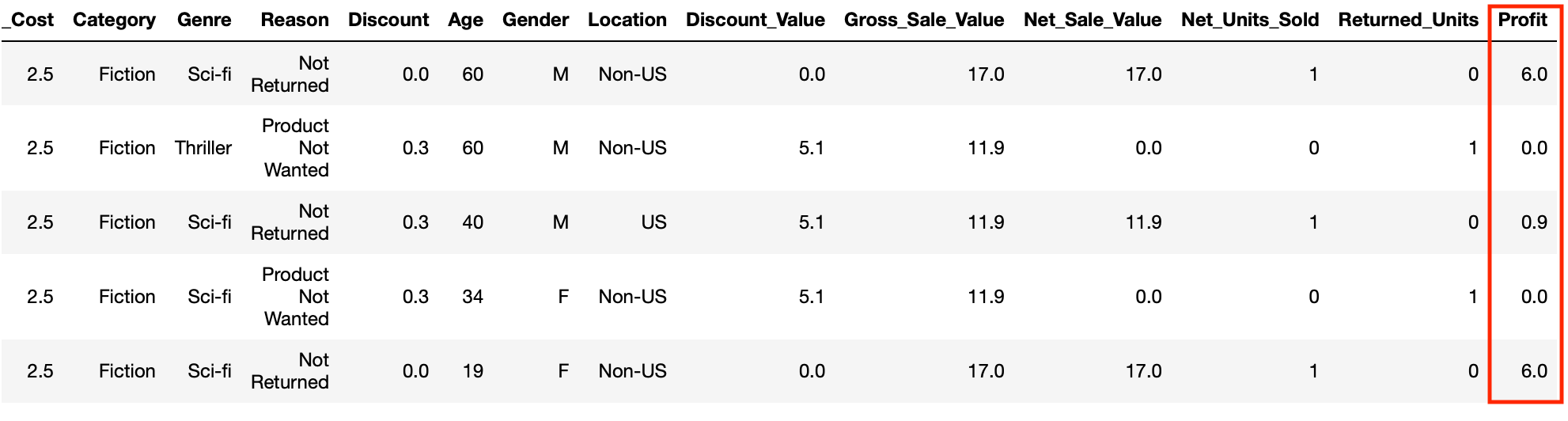Click the US location cell
Screen dimensions: 1568x421
[x=653, y=222]
